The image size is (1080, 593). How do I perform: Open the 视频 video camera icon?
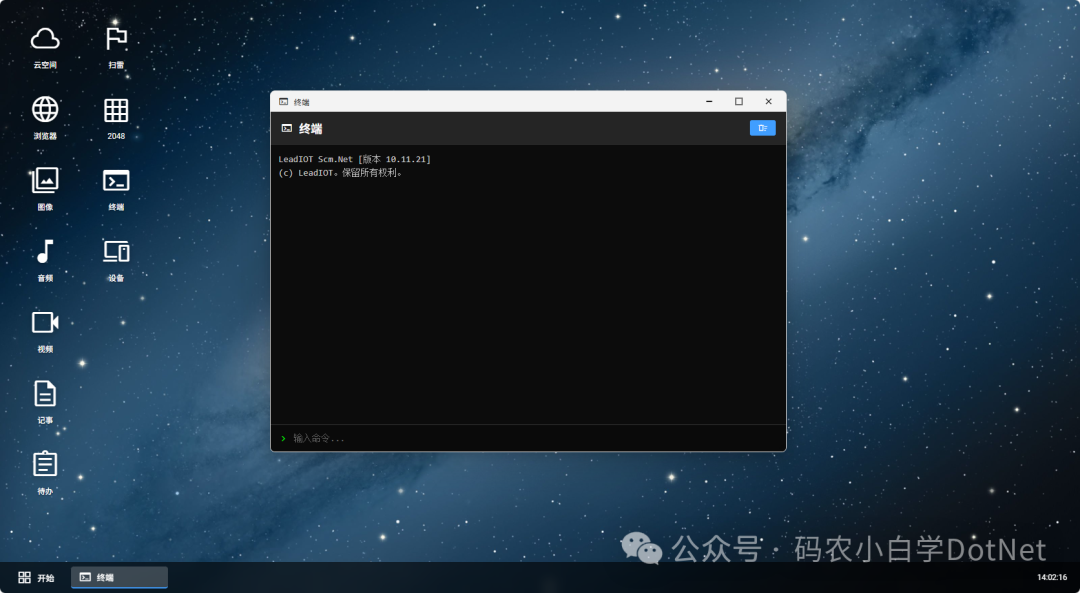point(45,331)
